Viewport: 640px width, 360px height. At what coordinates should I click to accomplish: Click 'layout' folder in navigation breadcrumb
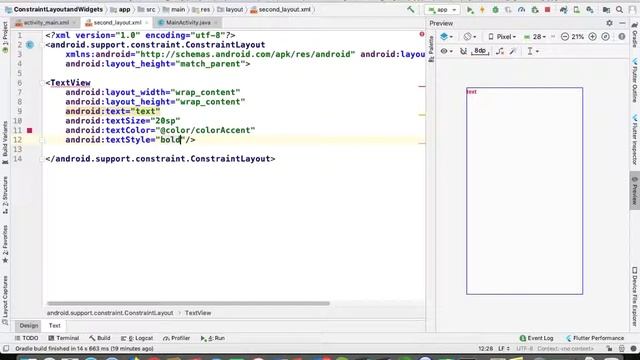click(x=230, y=9)
